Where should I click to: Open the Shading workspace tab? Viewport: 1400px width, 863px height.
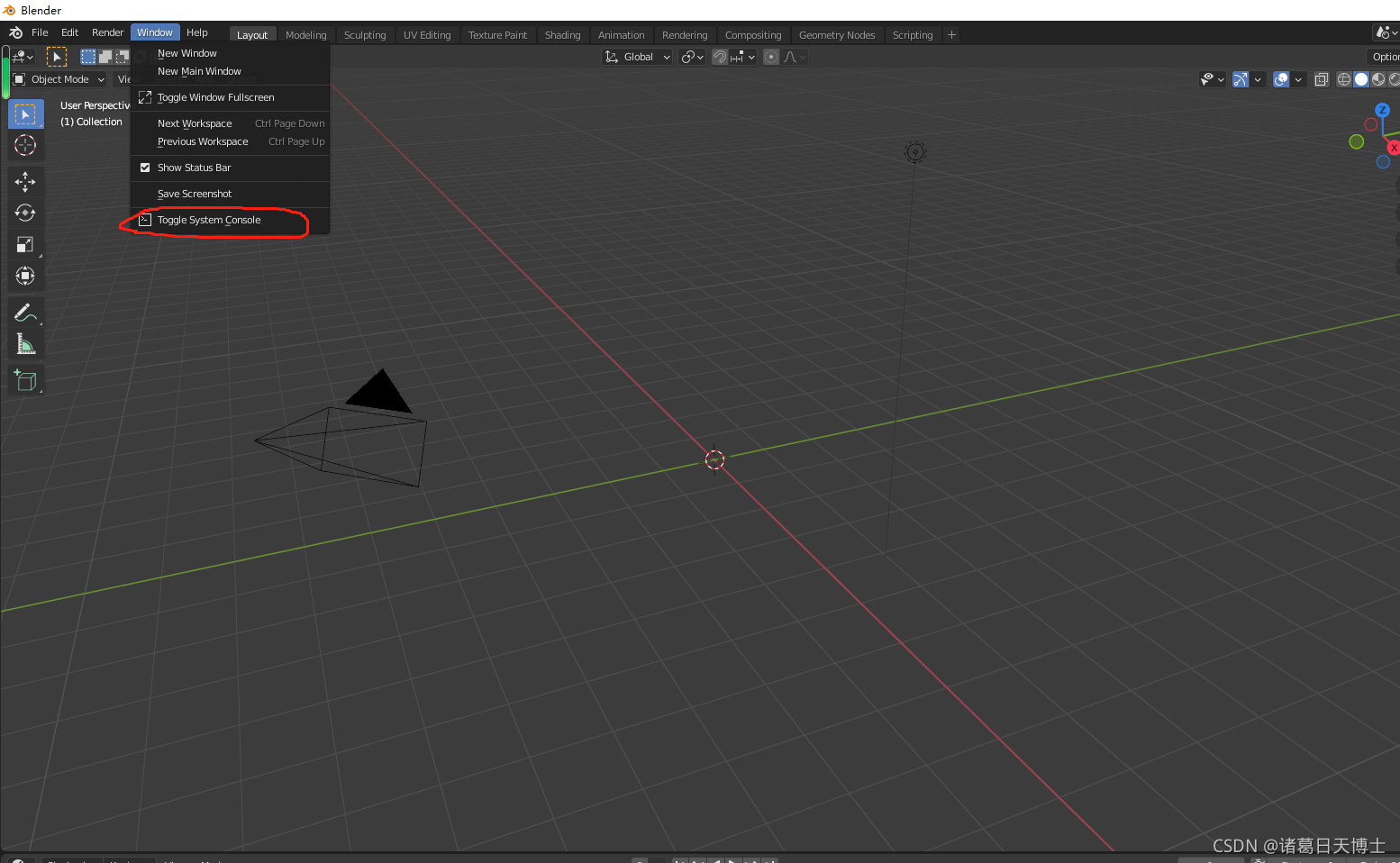[x=563, y=35]
